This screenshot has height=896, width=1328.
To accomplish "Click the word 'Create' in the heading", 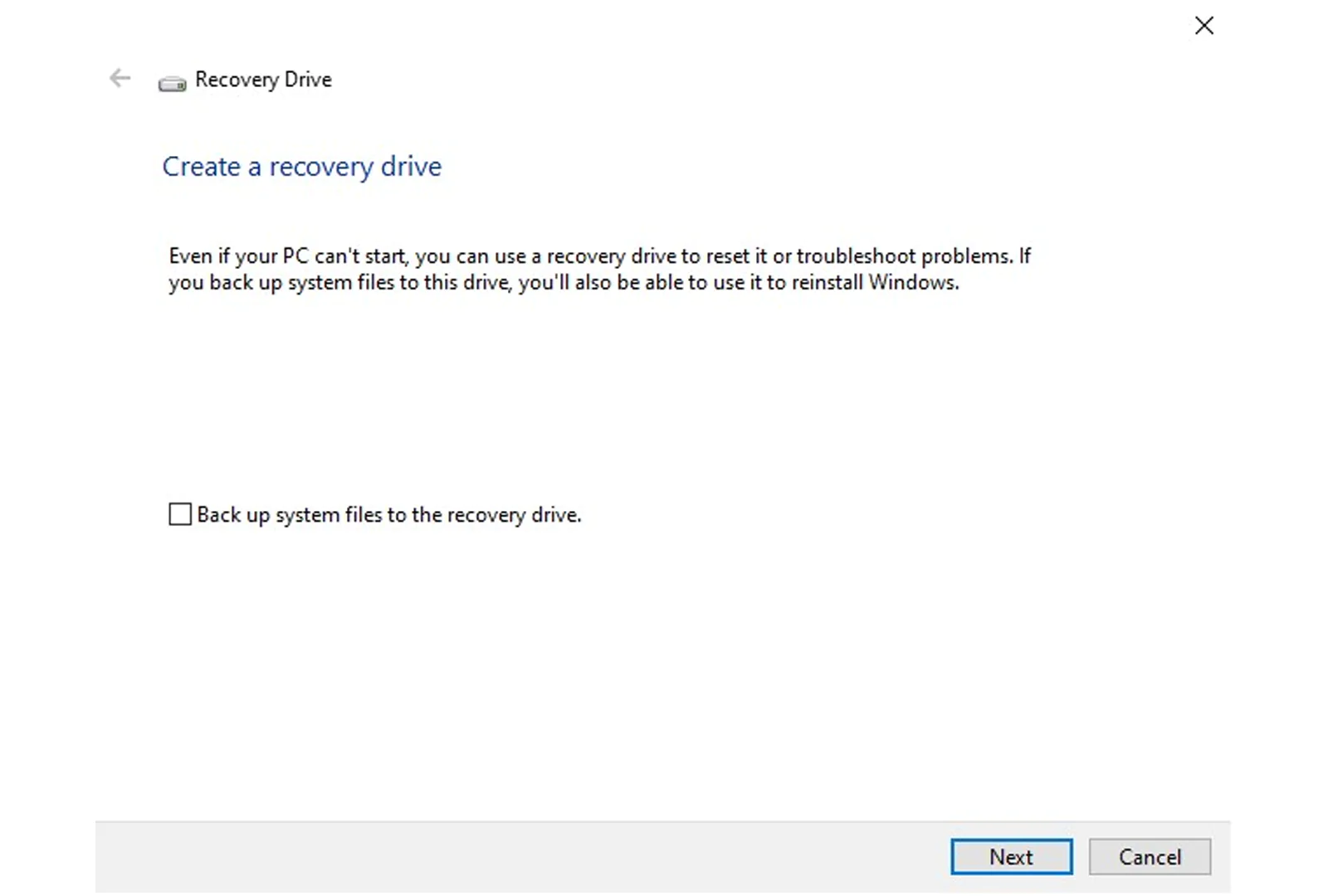I will (x=201, y=167).
